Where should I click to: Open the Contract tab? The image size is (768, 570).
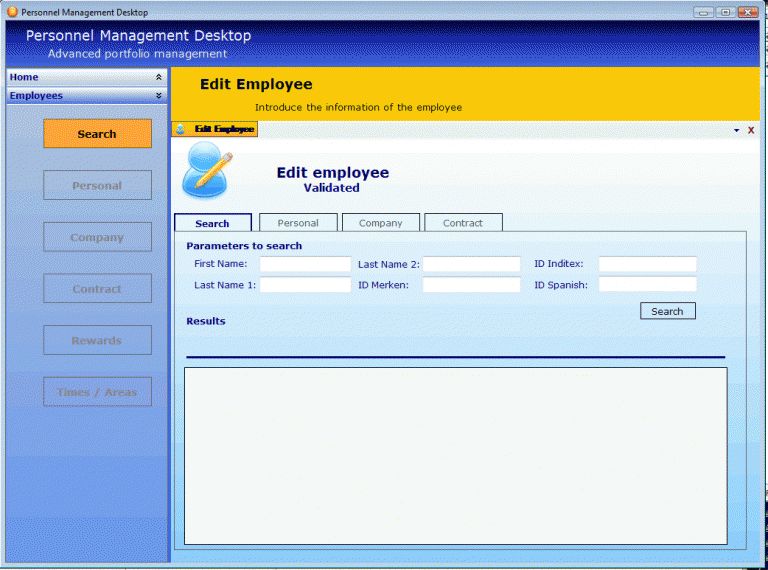point(463,223)
